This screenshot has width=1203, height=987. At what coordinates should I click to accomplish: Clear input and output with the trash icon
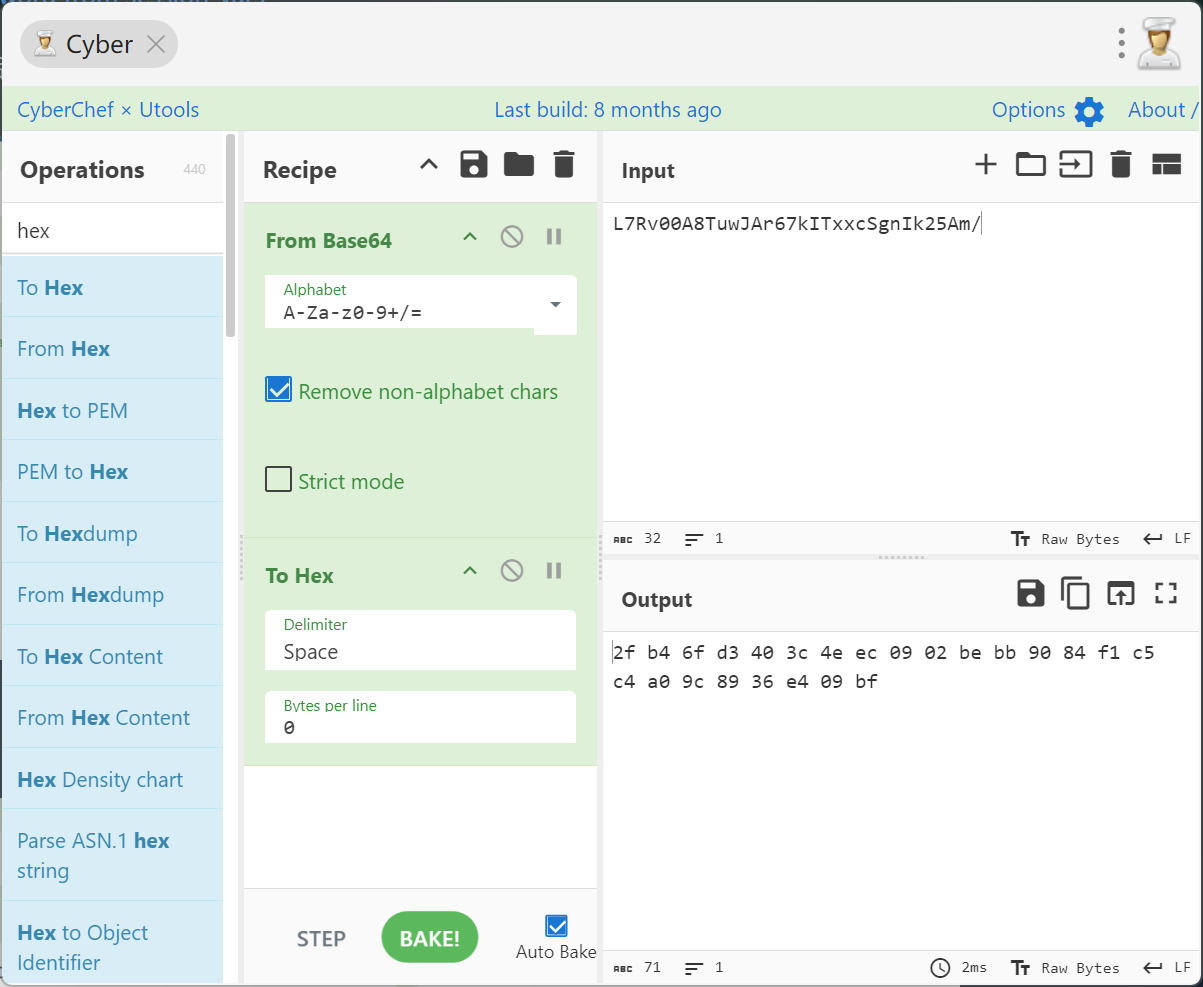1121,165
